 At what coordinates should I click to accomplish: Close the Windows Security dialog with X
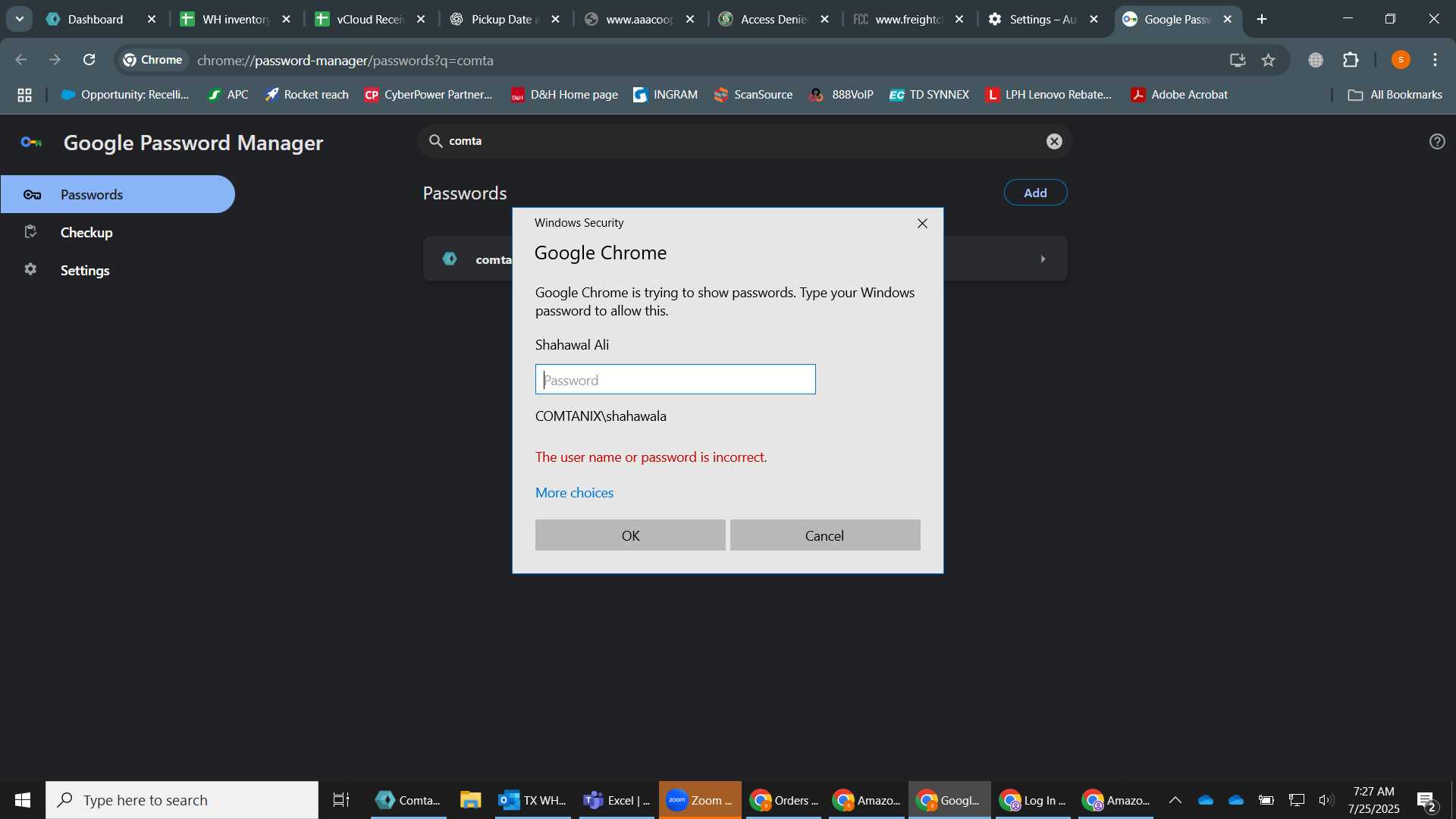point(922,223)
